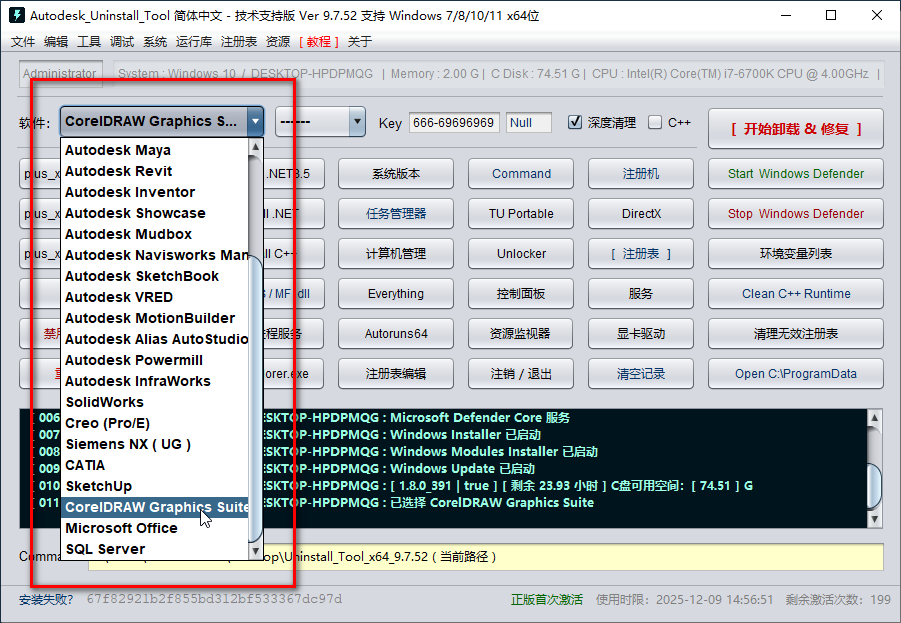Click the DirectX button
This screenshot has width=901, height=623.
click(641, 214)
